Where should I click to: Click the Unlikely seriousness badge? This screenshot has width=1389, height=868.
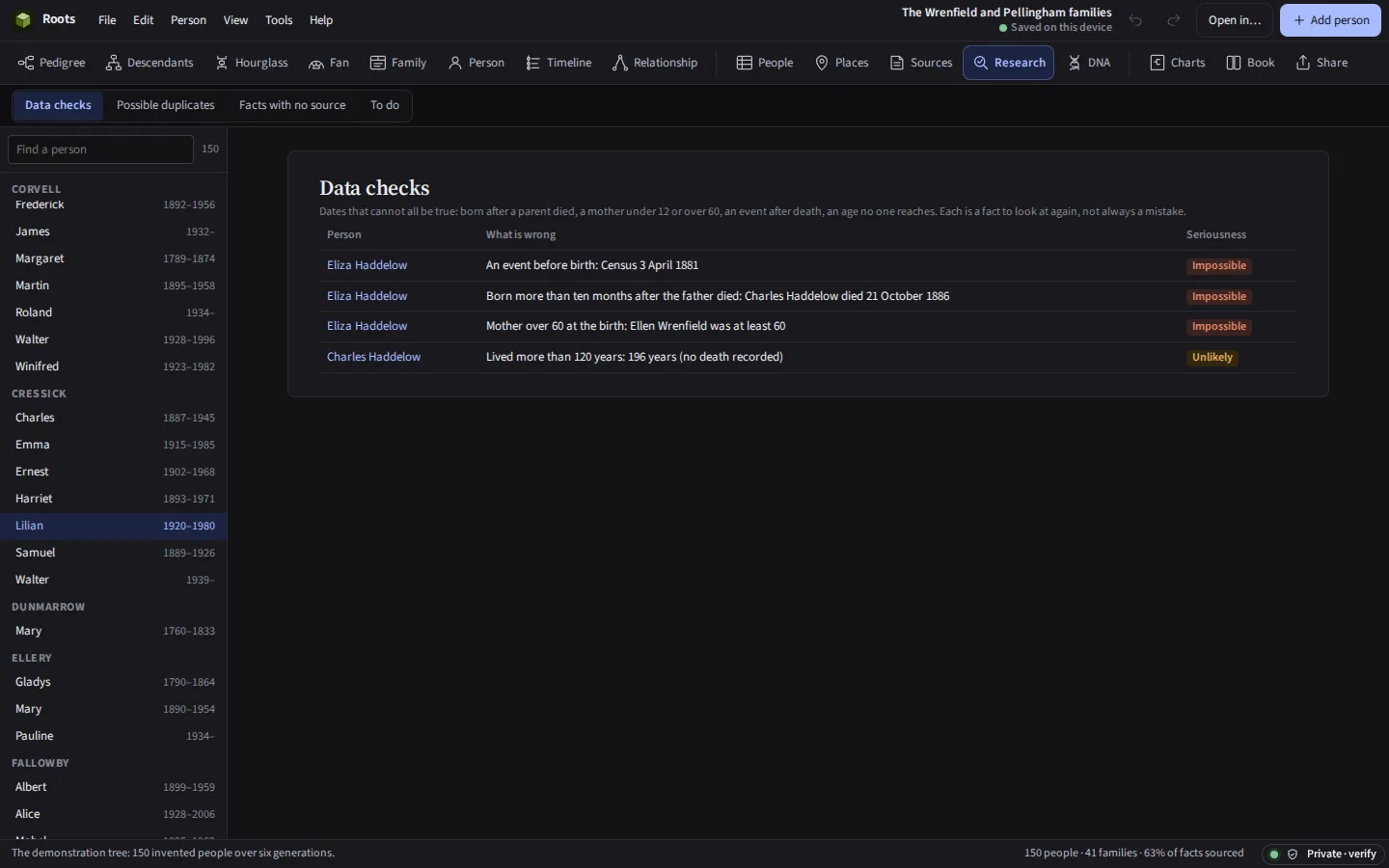(x=1212, y=357)
